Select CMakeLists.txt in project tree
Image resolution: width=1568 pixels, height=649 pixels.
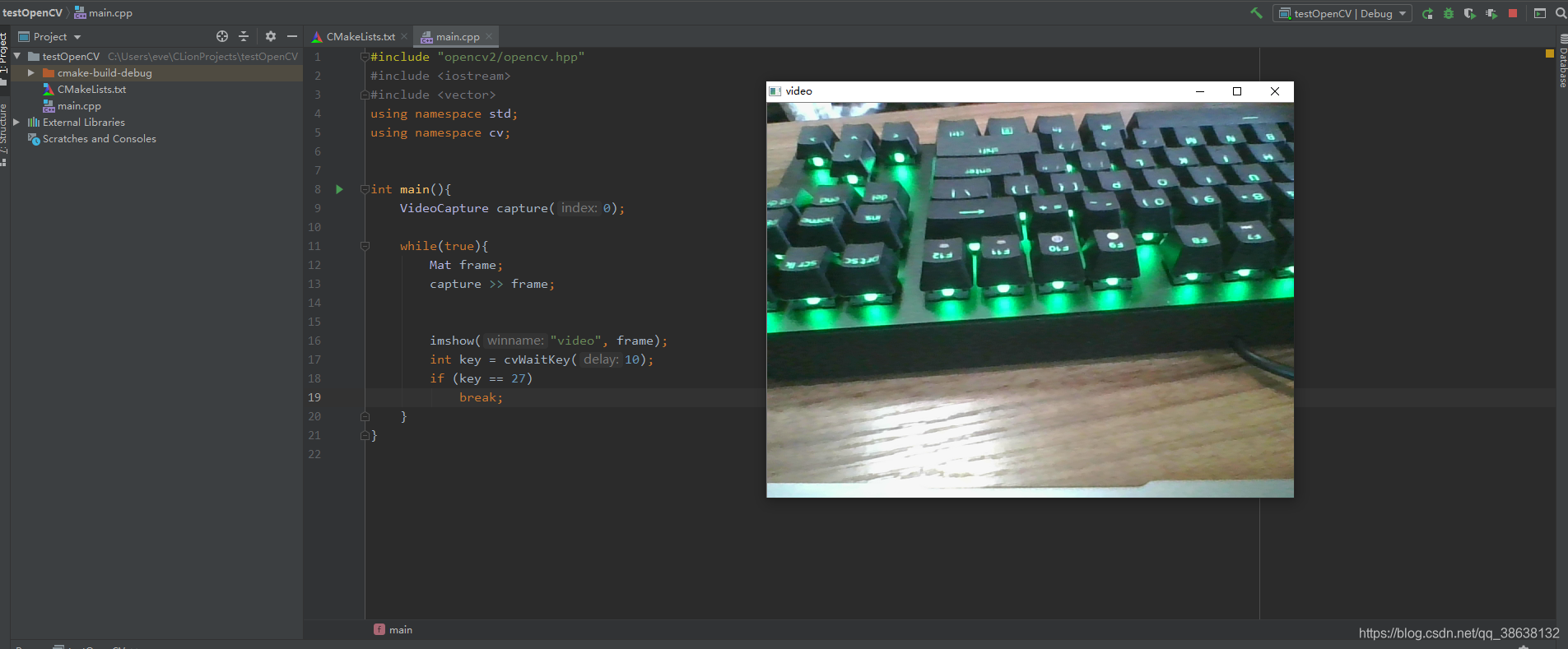click(x=91, y=89)
